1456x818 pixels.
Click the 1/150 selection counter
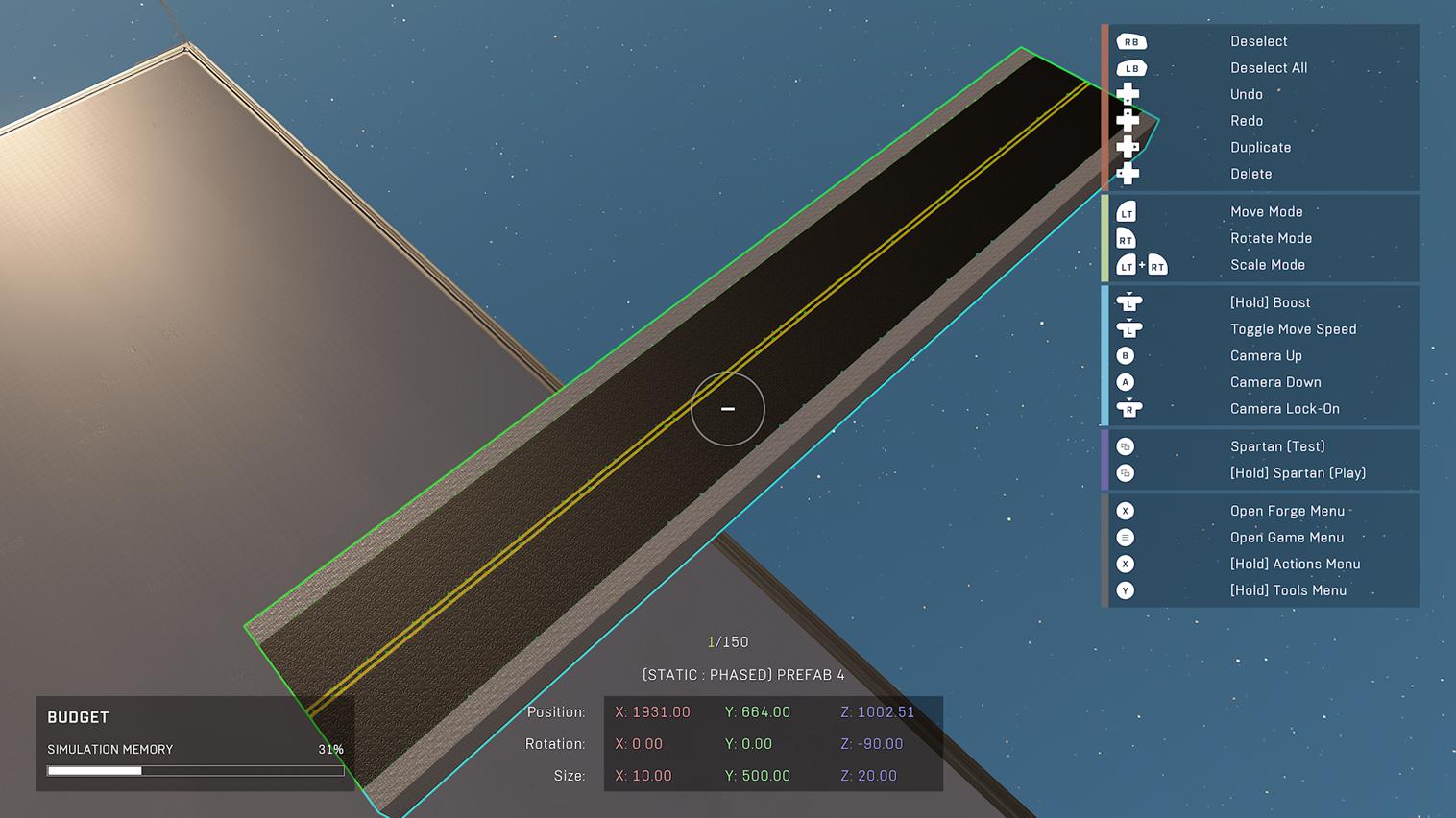[x=728, y=642]
